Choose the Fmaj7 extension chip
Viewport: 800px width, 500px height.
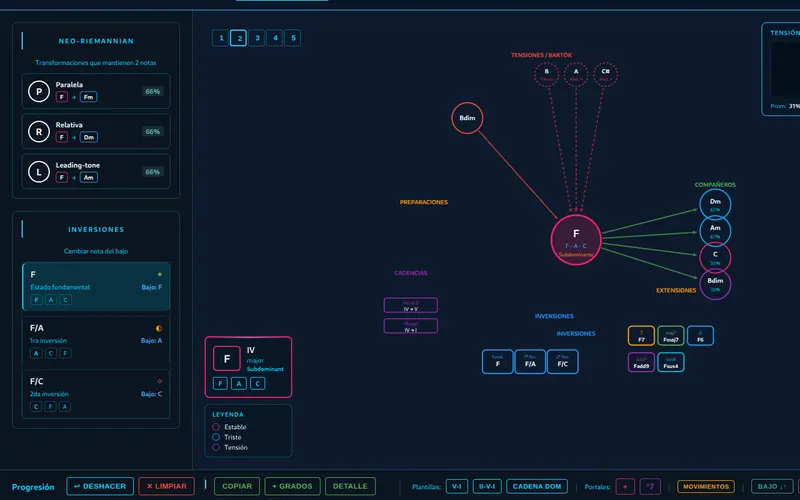[x=670, y=336]
